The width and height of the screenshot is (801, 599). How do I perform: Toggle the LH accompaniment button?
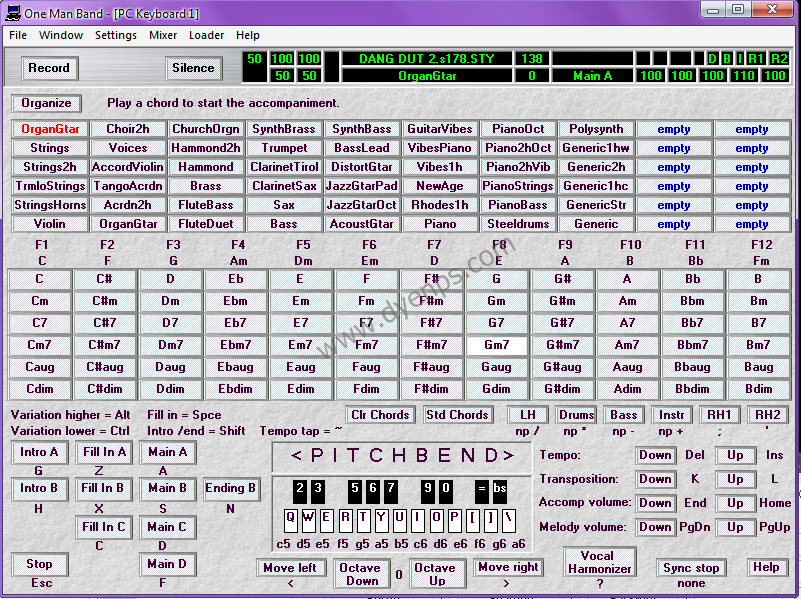(x=528, y=414)
